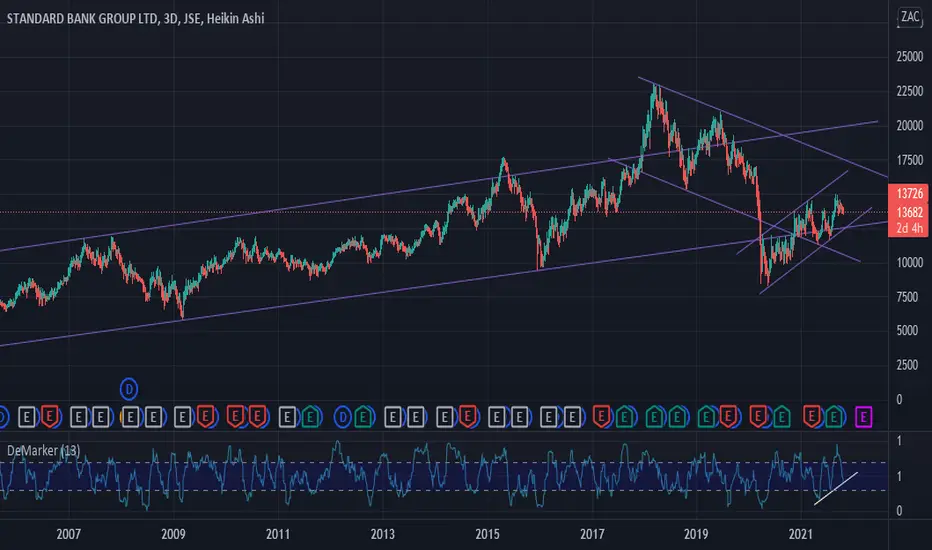Click the 2015 time axis label
Viewport: 932px width, 550px height.
pos(487,534)
